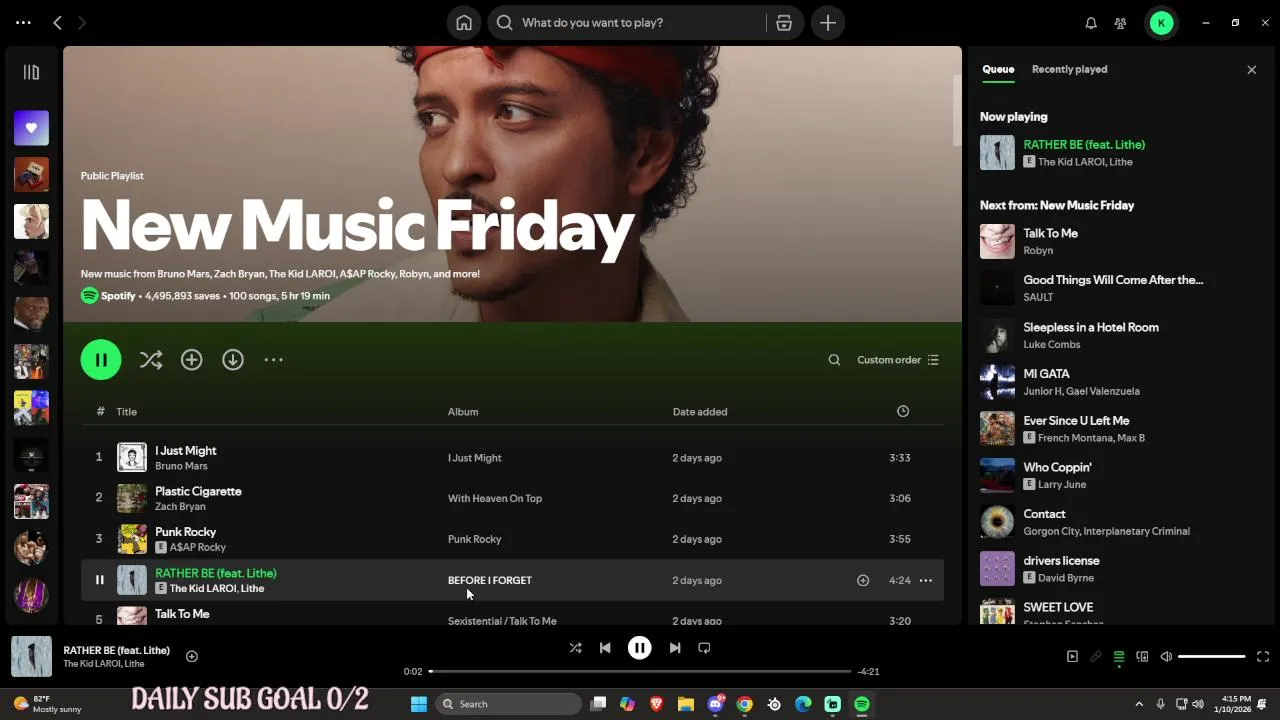Mute the Spotify volume
Screen dimensions: 1280x720
[x=1166, y=657]
